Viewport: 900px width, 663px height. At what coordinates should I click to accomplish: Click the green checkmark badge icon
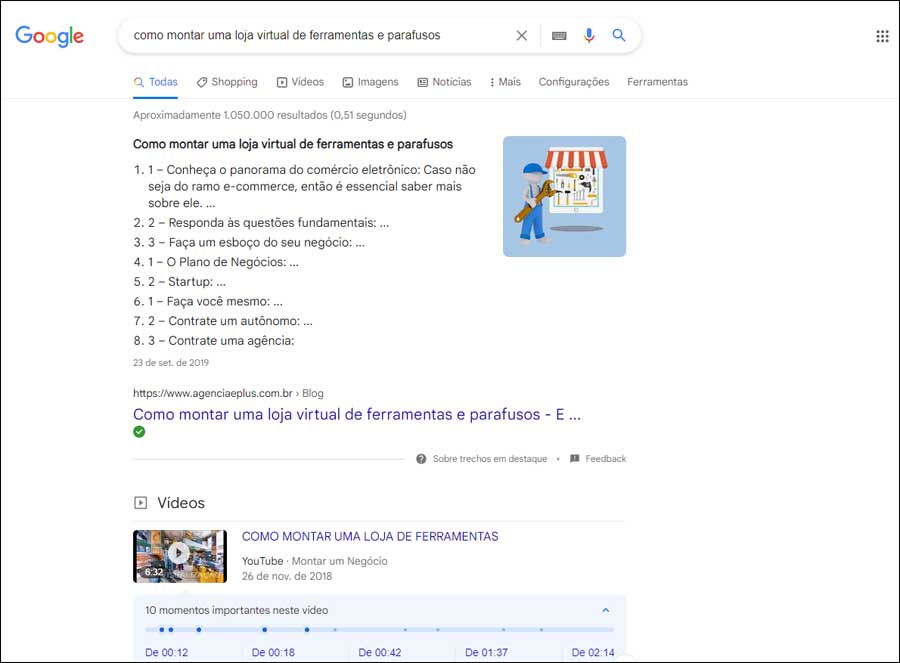(x=139, y=432)
